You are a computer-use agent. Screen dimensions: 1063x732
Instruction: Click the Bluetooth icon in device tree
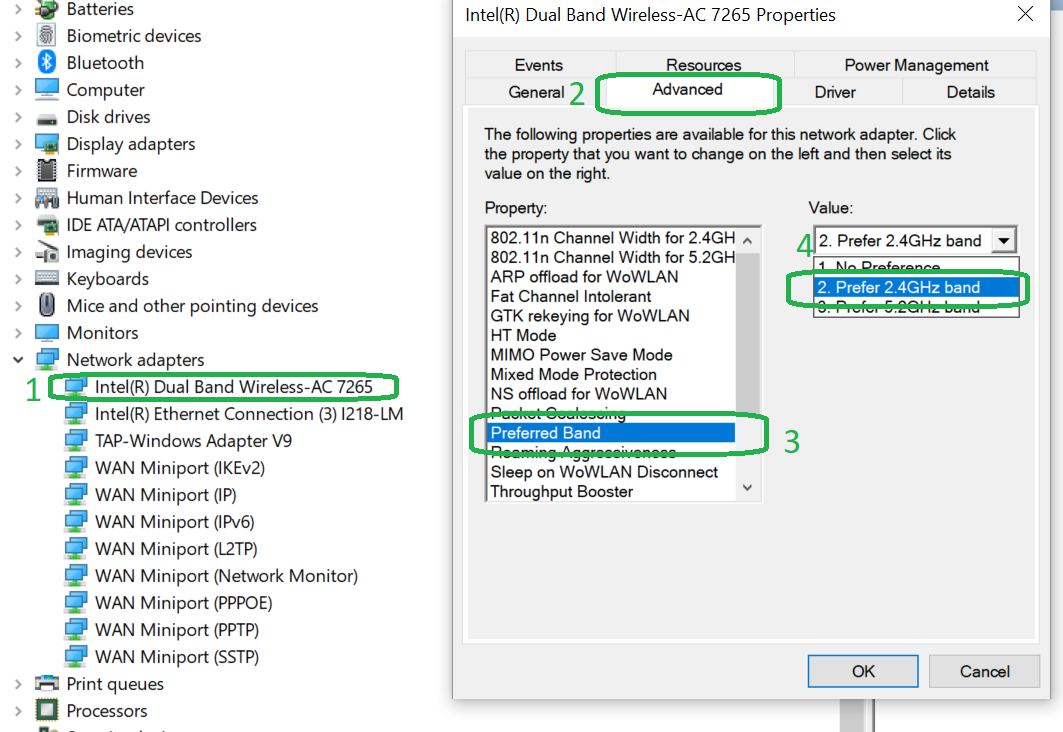(x=47, y=62)
